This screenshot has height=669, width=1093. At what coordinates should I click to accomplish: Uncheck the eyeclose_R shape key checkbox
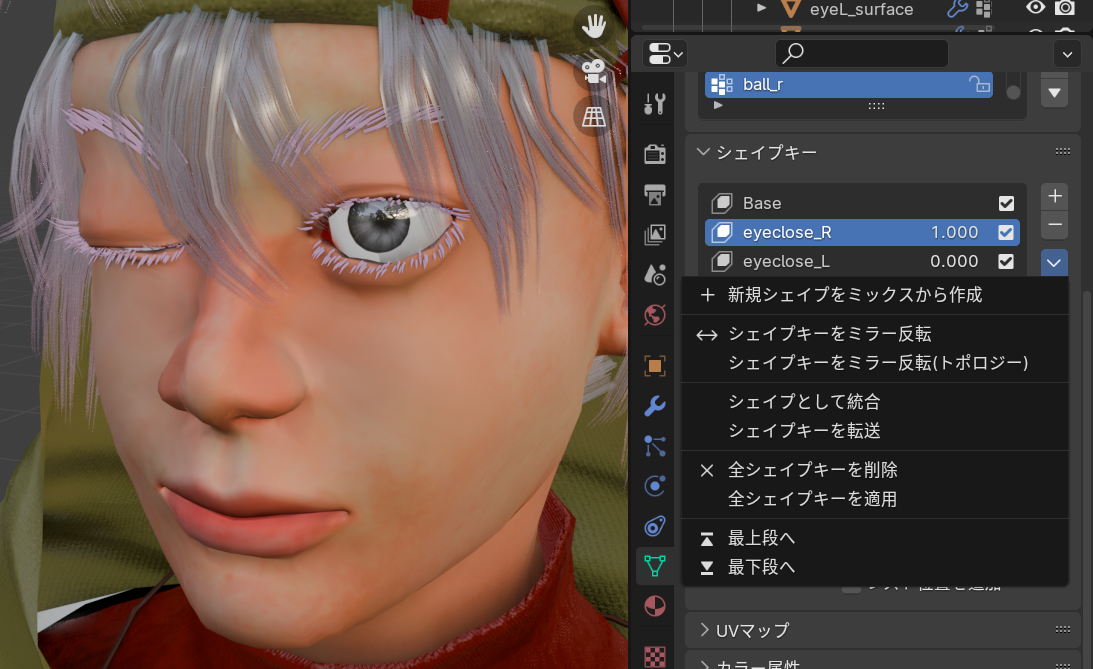[1006, 232]
